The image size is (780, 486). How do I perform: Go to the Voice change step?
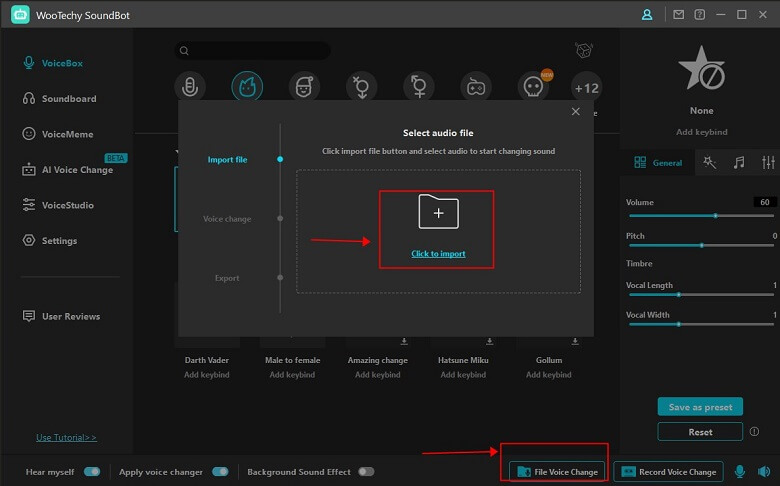(x=227, y=219)
